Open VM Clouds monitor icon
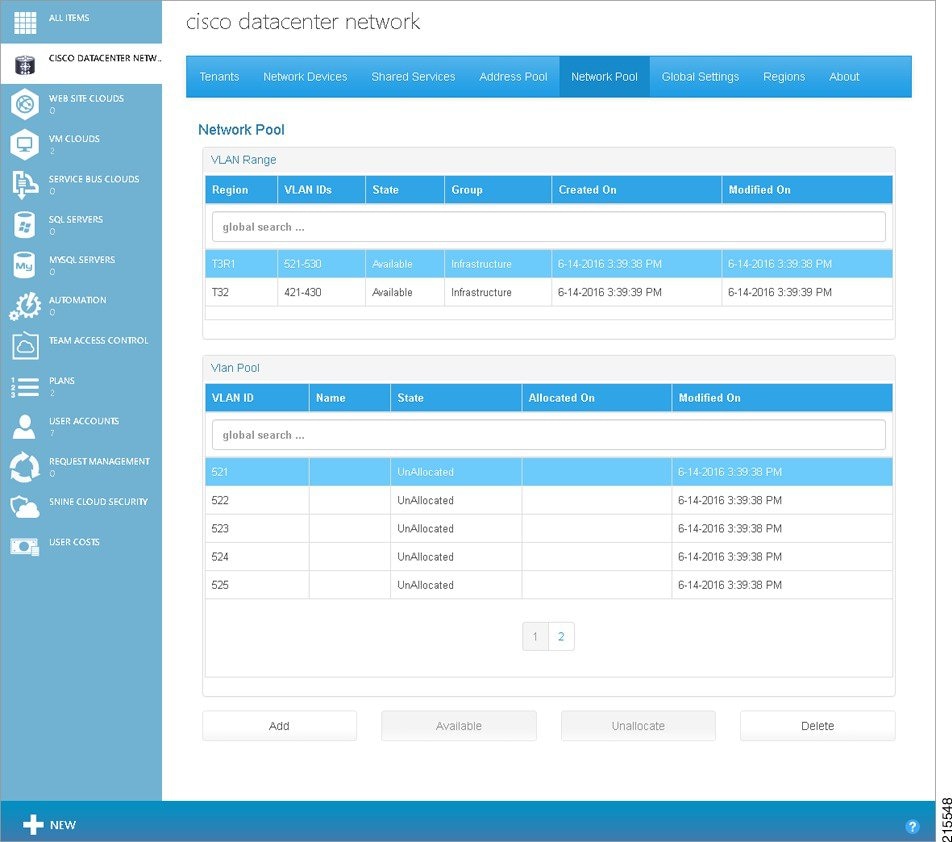This screenshot has height=842, width=952. pos(25,144)
